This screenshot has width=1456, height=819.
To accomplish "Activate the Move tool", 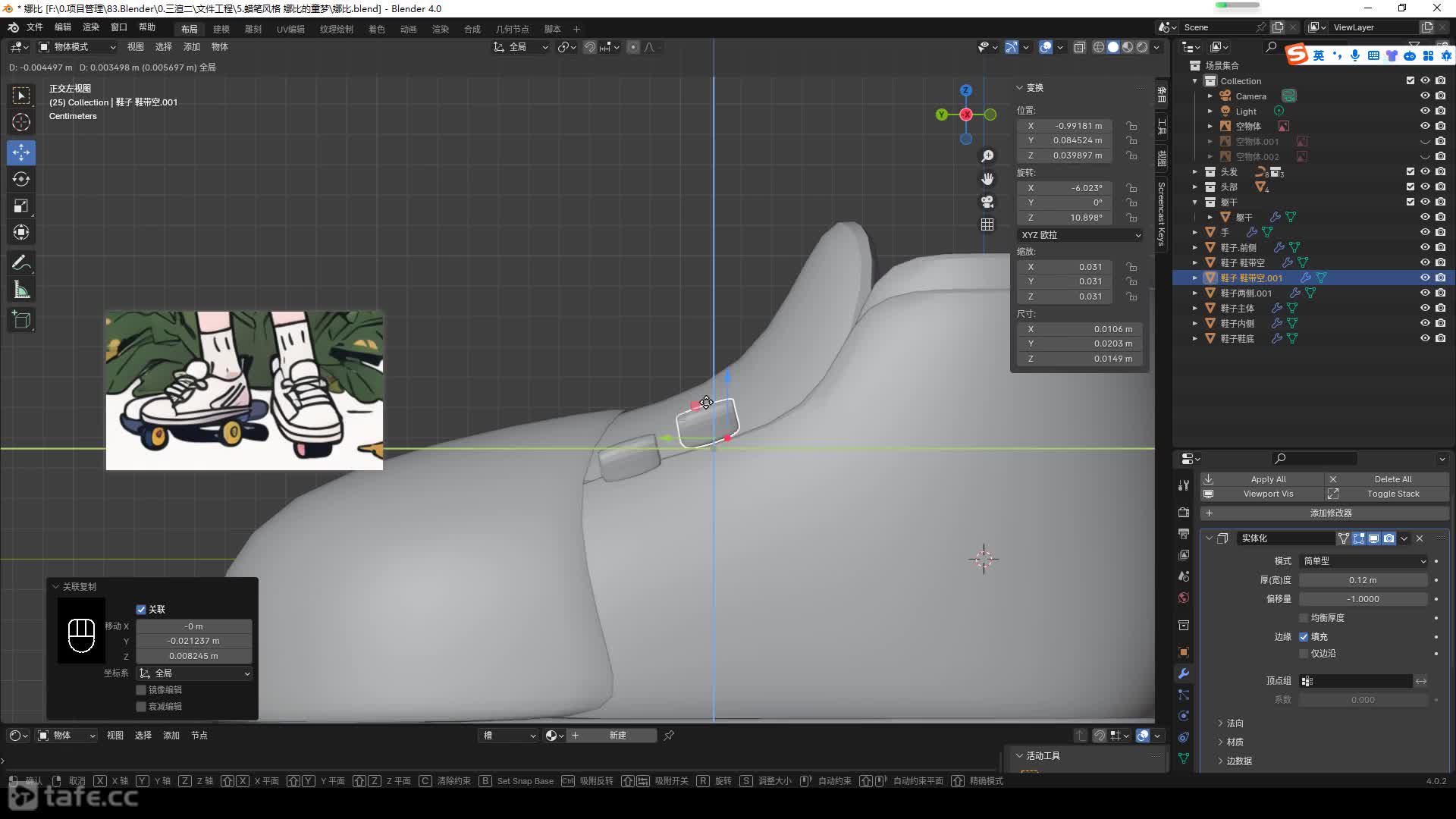I will click(21, 152).
